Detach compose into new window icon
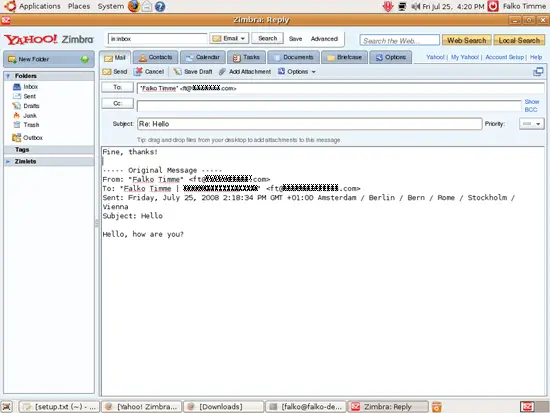 click(538, 72)
